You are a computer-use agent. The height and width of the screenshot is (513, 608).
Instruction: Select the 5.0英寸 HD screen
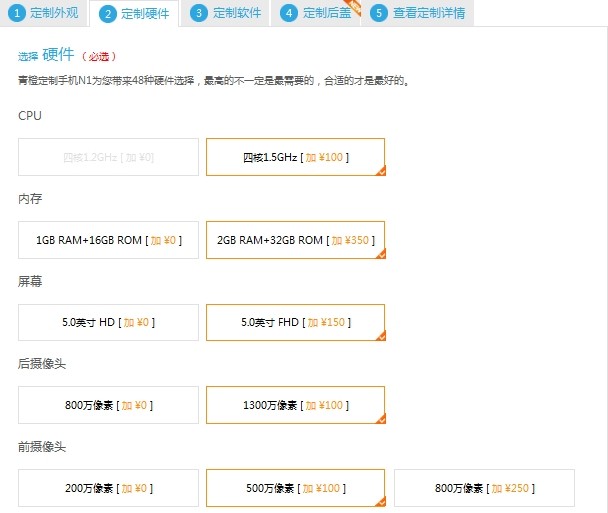(108, 322)
